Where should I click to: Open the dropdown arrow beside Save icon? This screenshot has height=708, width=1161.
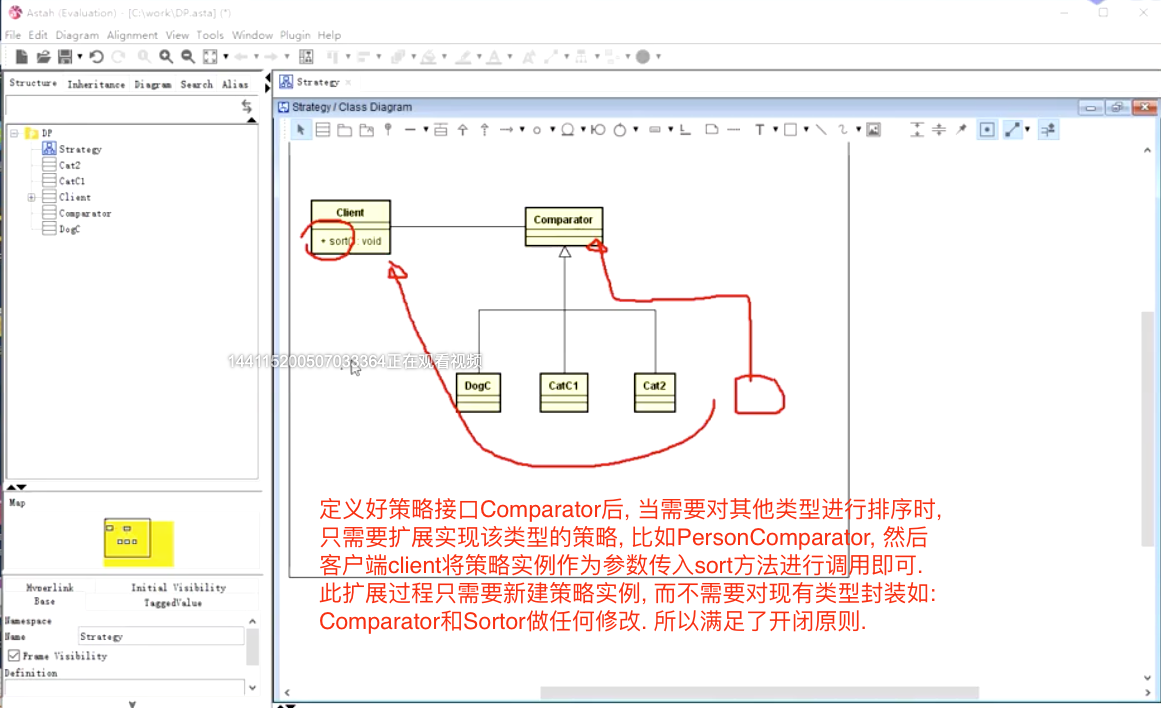(80, 57)
